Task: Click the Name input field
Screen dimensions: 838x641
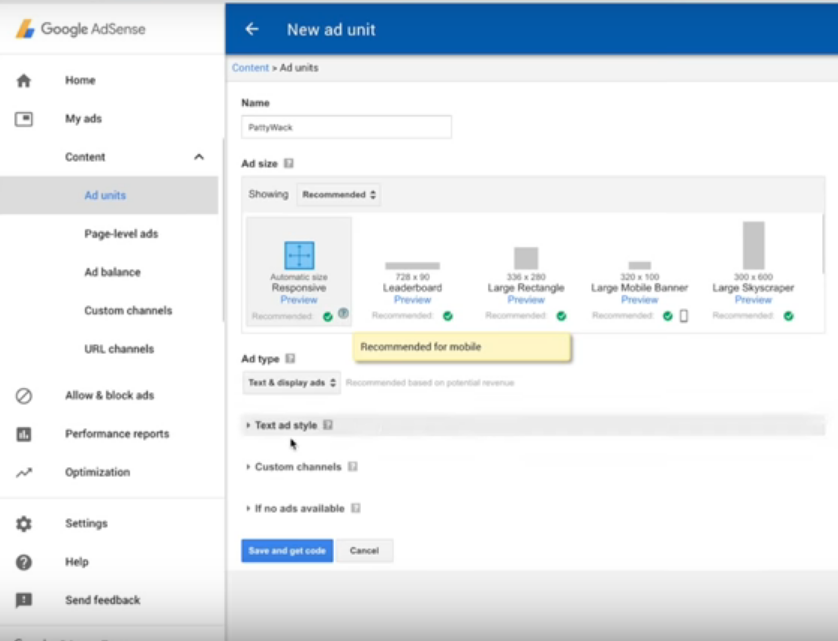Action: pyautogui.click(x=346, y=127)
